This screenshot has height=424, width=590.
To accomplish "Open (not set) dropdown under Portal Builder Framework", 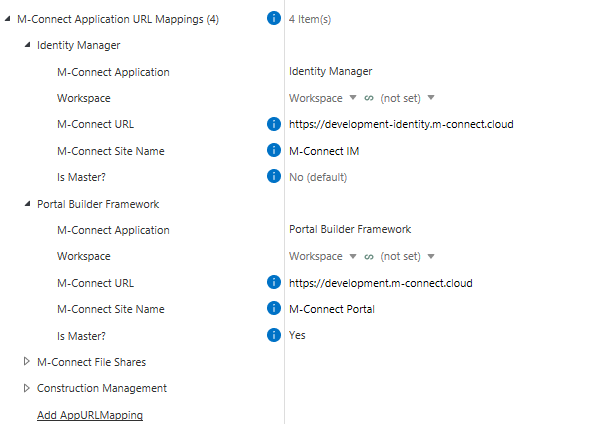I will pyautogui.click(x=431, y=257).
